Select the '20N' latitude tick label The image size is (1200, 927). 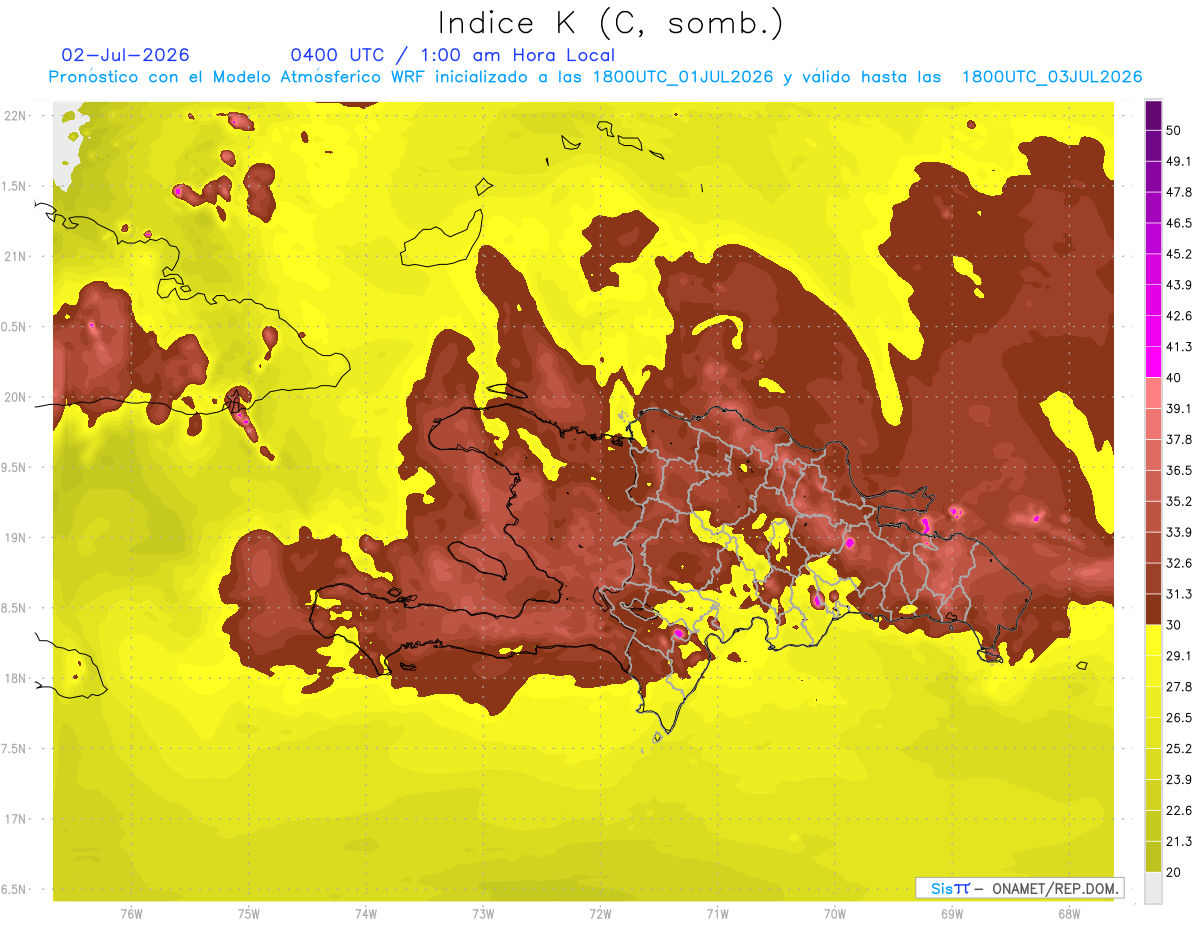pyautogui.click(x=15, y=397)
